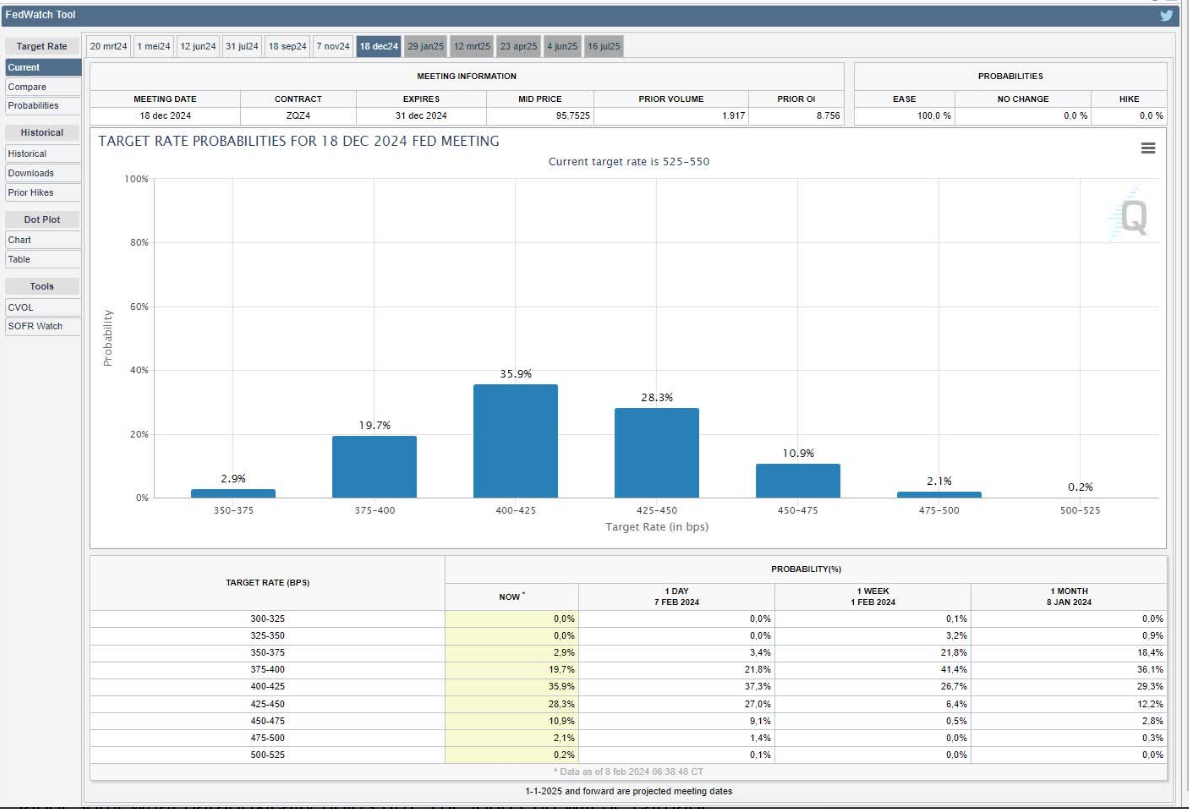
Task: Click the expires date 31 dec 2024
Action: coord(421,116)
